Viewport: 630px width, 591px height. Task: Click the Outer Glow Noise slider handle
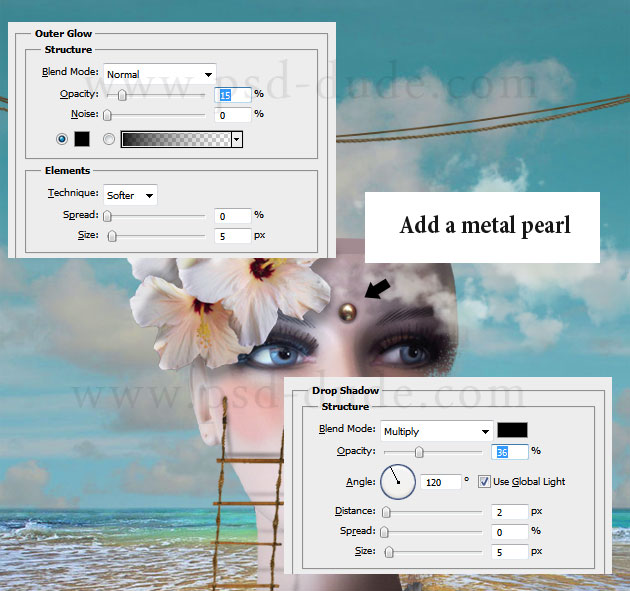point(107,115)
